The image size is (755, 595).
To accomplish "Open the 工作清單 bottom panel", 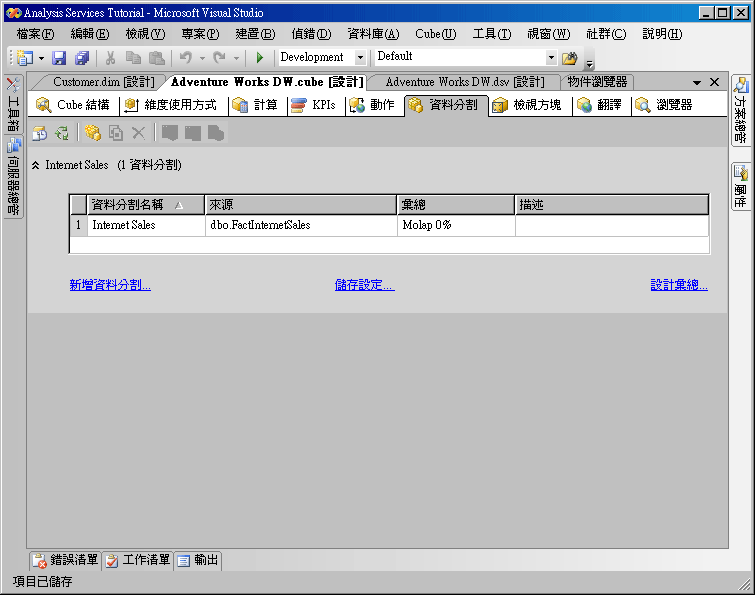I will [138, 560].
